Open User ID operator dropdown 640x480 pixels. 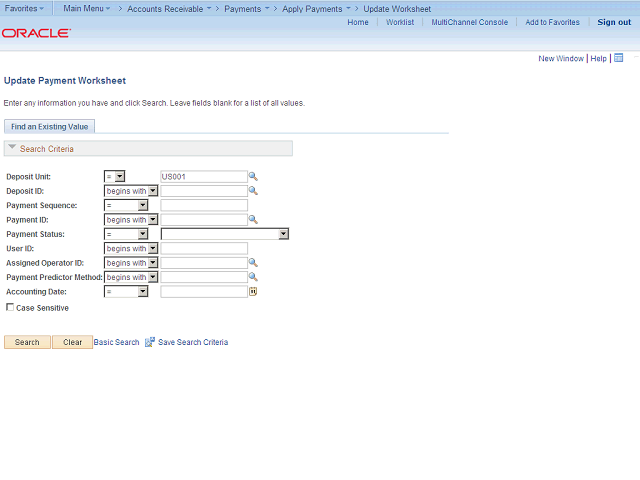(x=131, y=248)
